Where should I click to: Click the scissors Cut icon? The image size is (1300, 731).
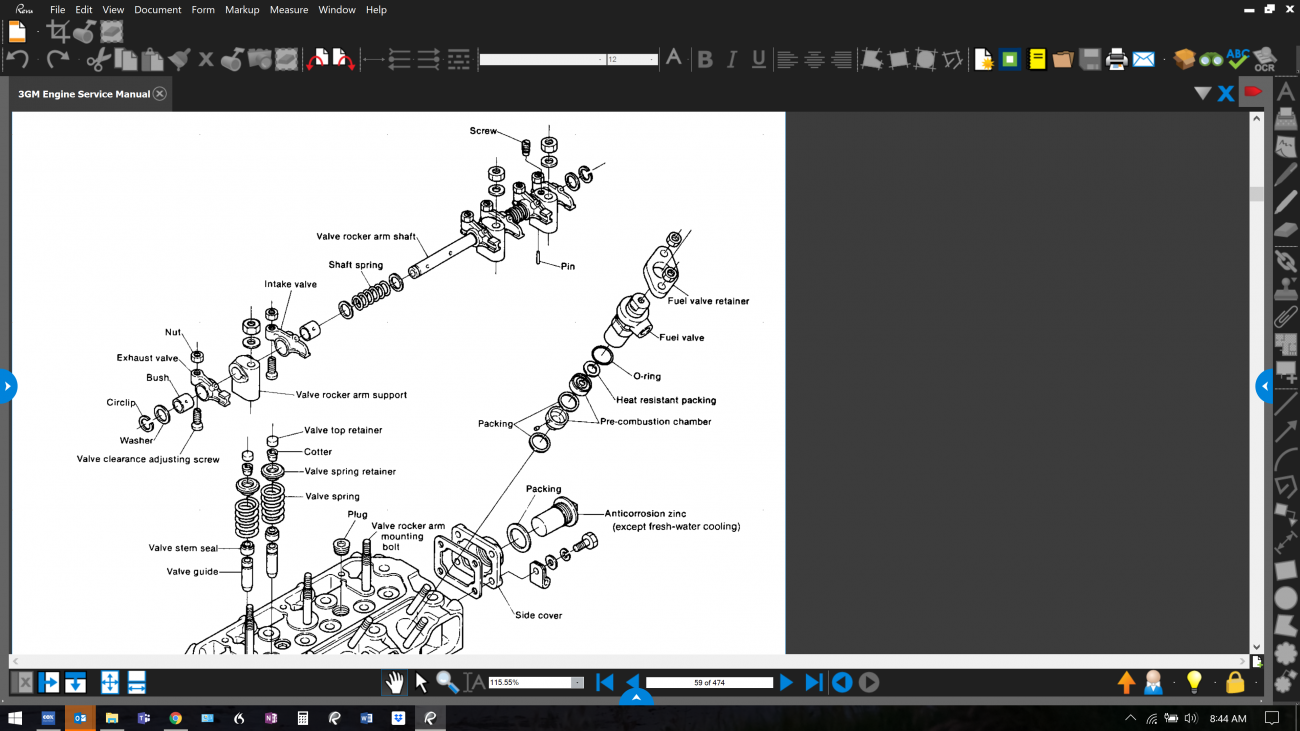pos(98,59)
